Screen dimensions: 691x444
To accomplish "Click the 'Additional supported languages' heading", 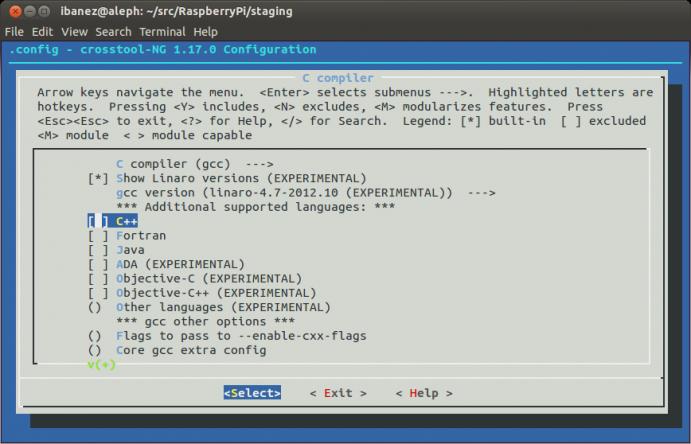I will coord(256,207).
